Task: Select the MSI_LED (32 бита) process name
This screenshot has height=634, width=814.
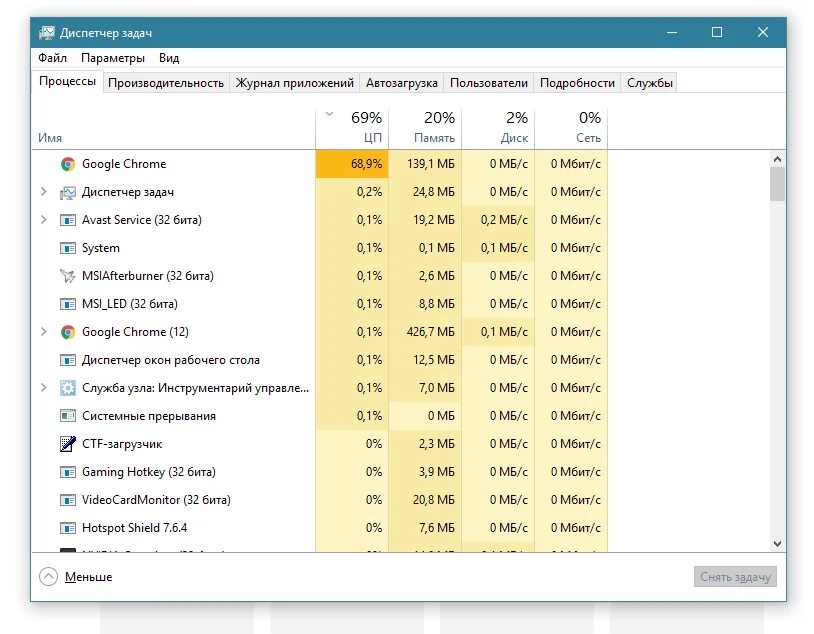Action: click(130, 304)
